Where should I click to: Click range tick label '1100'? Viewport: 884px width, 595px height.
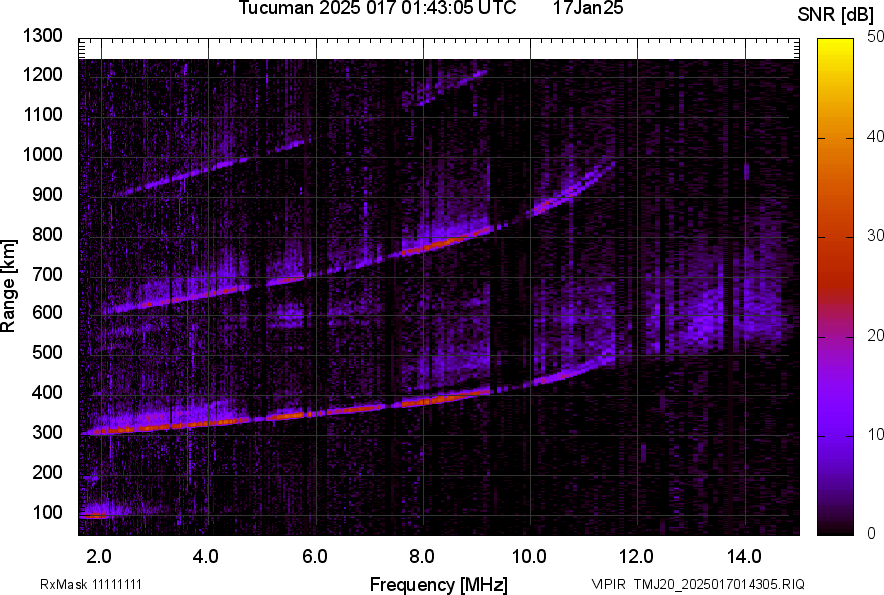point(42,114)
